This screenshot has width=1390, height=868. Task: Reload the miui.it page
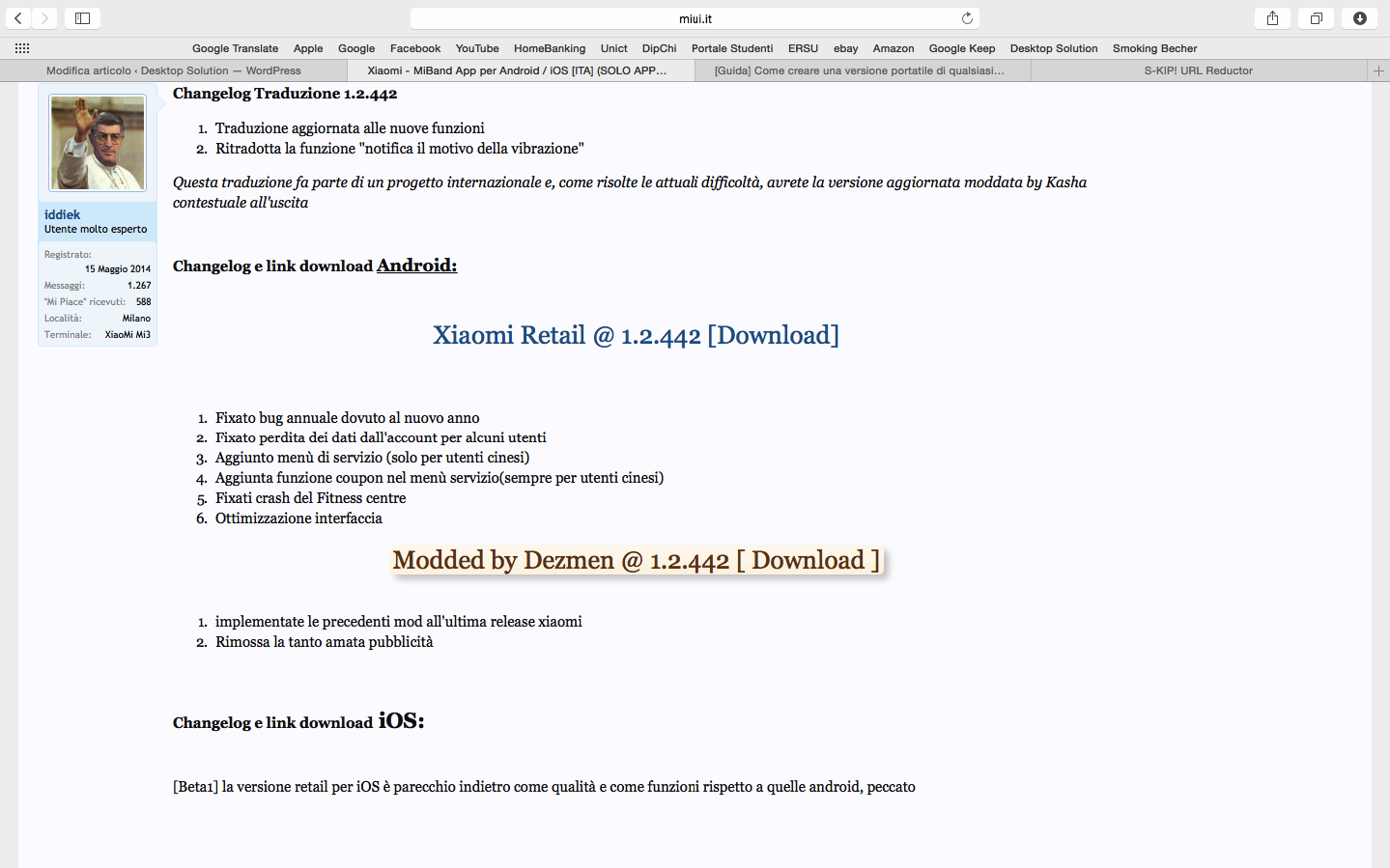pyautogui.click(x=967, y=18)
